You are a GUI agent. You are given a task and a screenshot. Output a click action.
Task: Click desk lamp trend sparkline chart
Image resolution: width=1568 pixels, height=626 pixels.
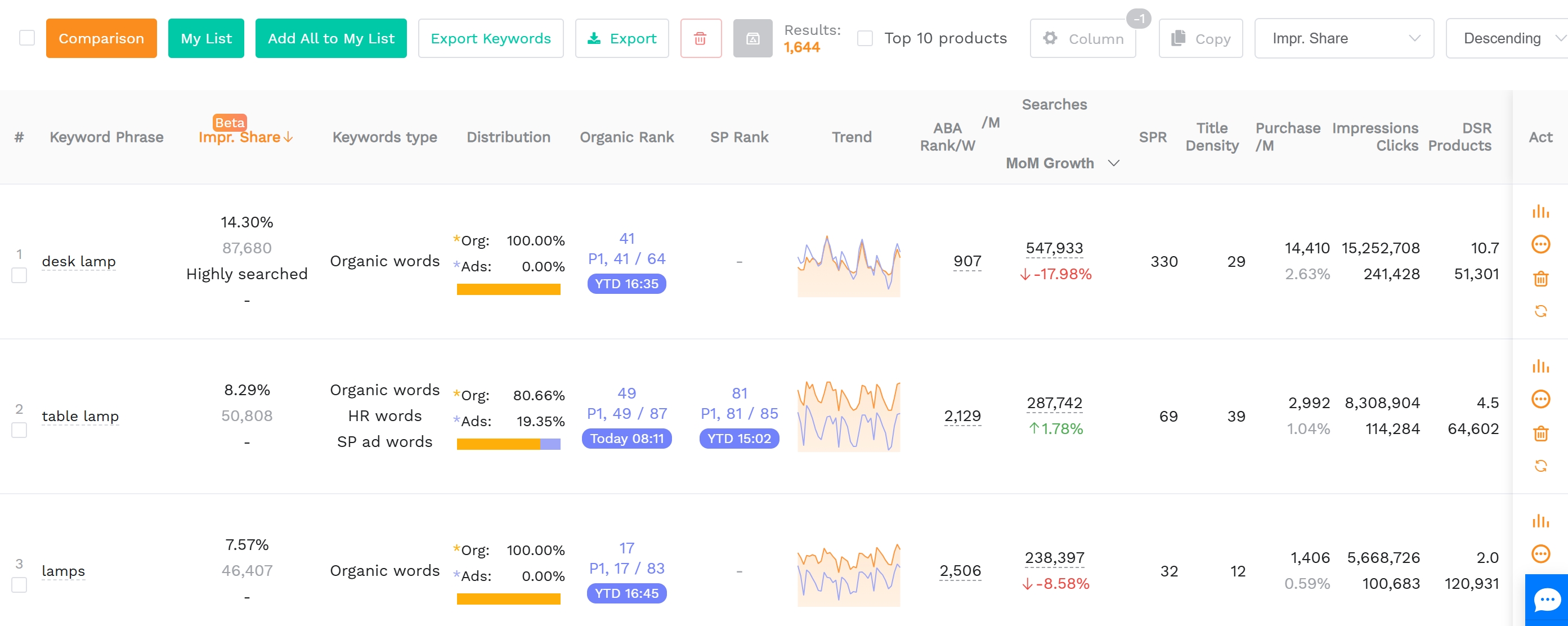click(849, 265)
